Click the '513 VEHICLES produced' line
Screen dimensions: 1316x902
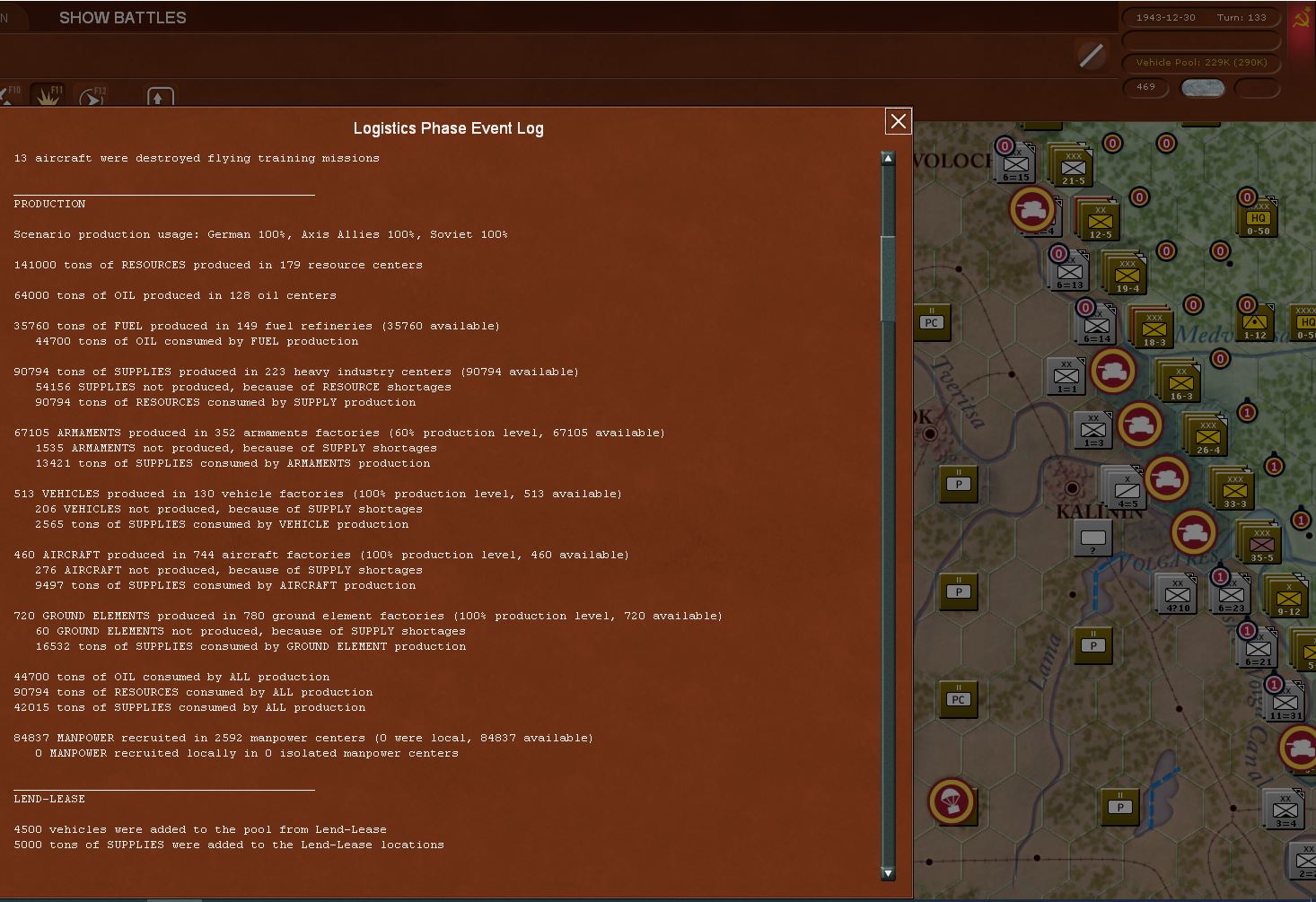318,494
